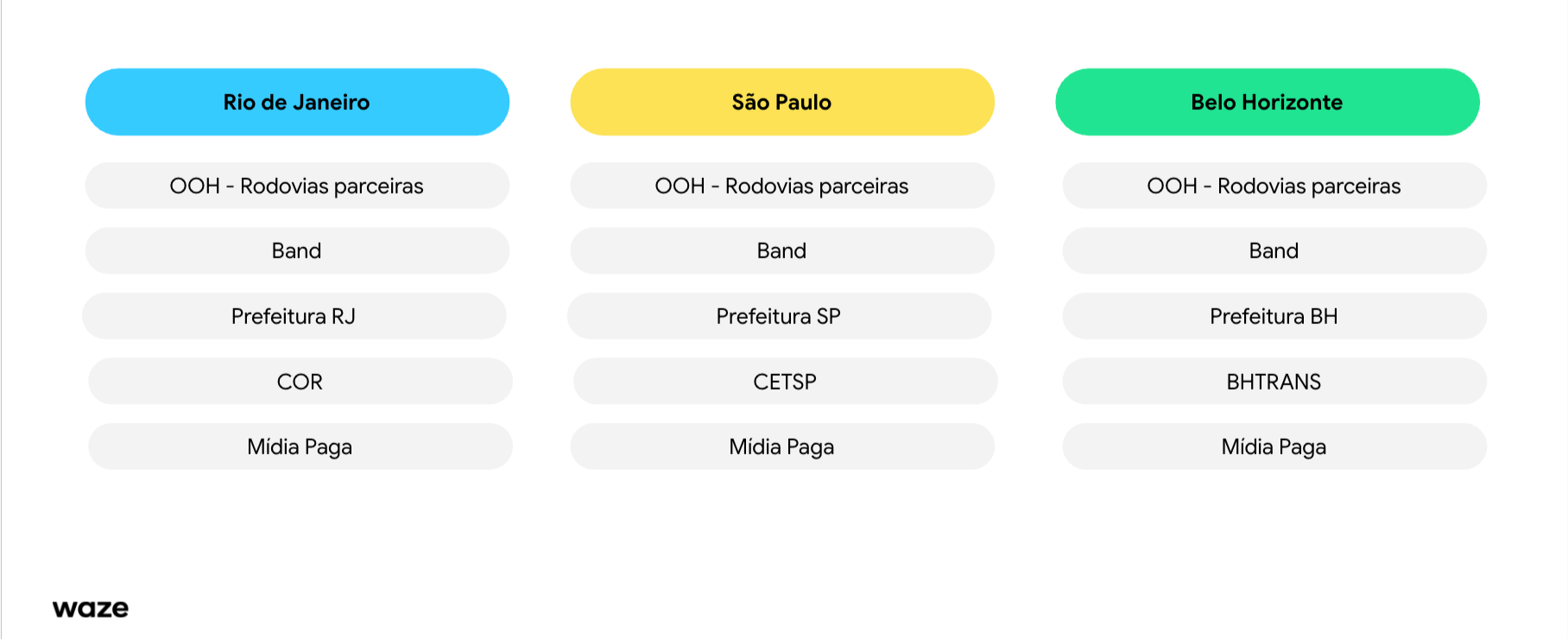Click OOH - Rodovias parceiras under Rio de Janeiro

297,186
